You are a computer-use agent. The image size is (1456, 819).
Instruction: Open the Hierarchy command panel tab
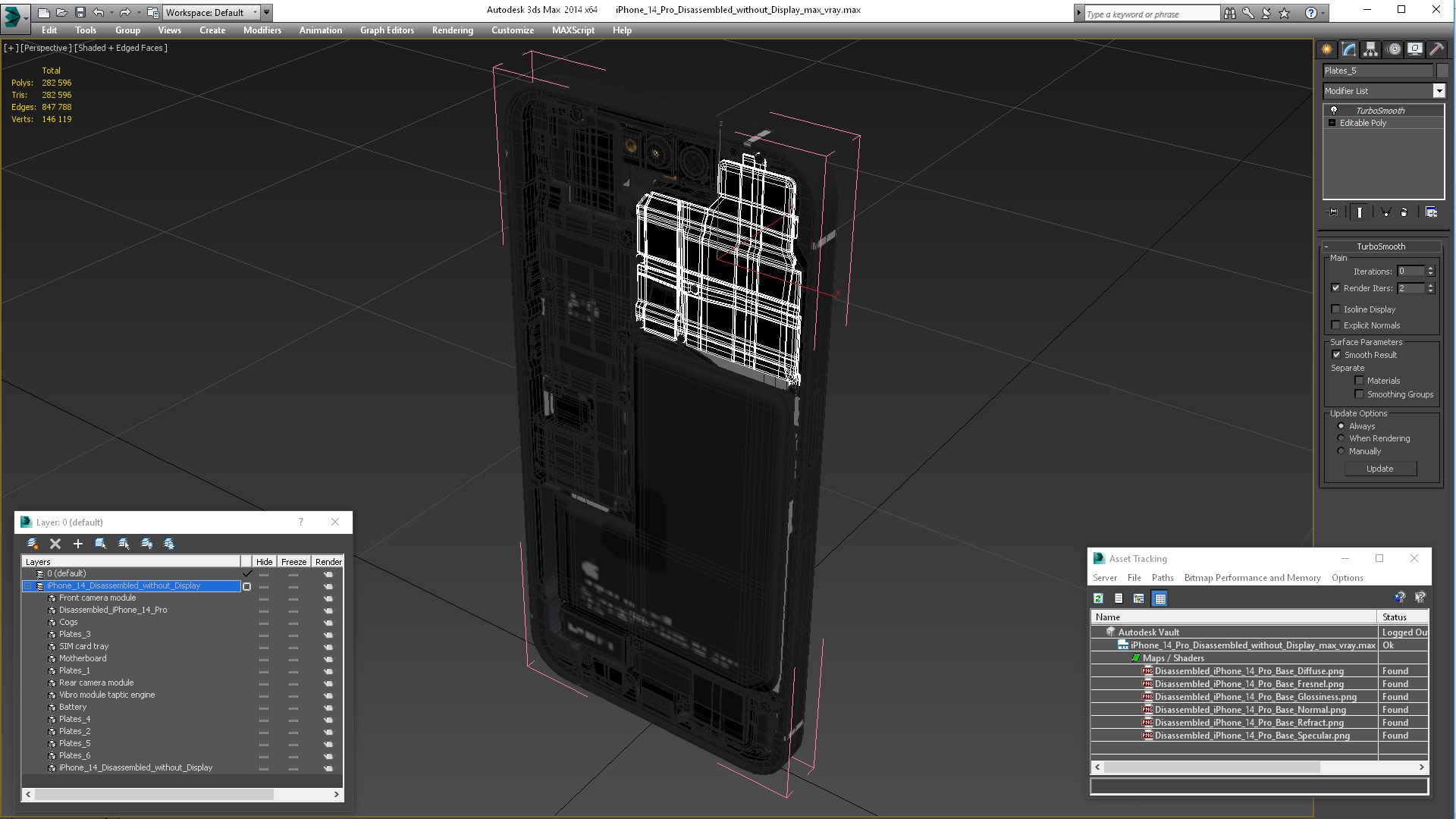(x=1370, y=49)
